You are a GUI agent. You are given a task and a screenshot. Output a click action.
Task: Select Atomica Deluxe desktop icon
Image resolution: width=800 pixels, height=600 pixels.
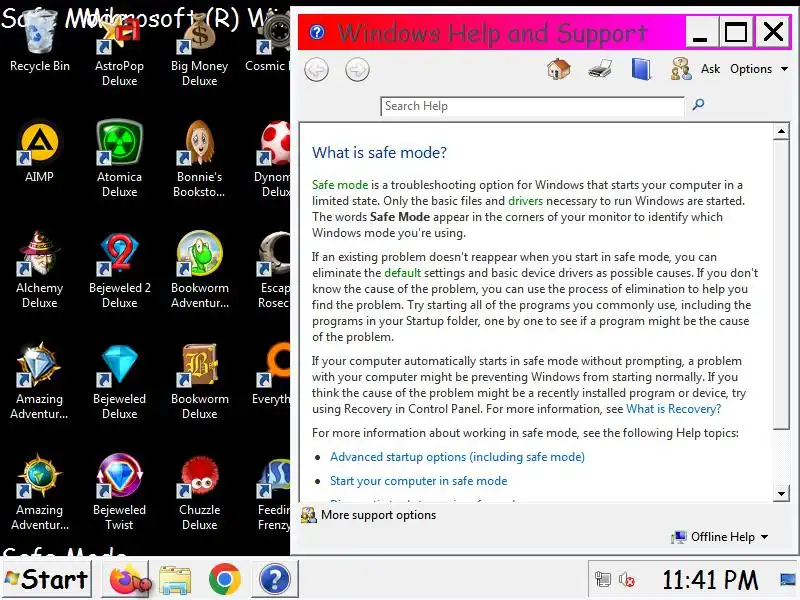pos(119,159)
